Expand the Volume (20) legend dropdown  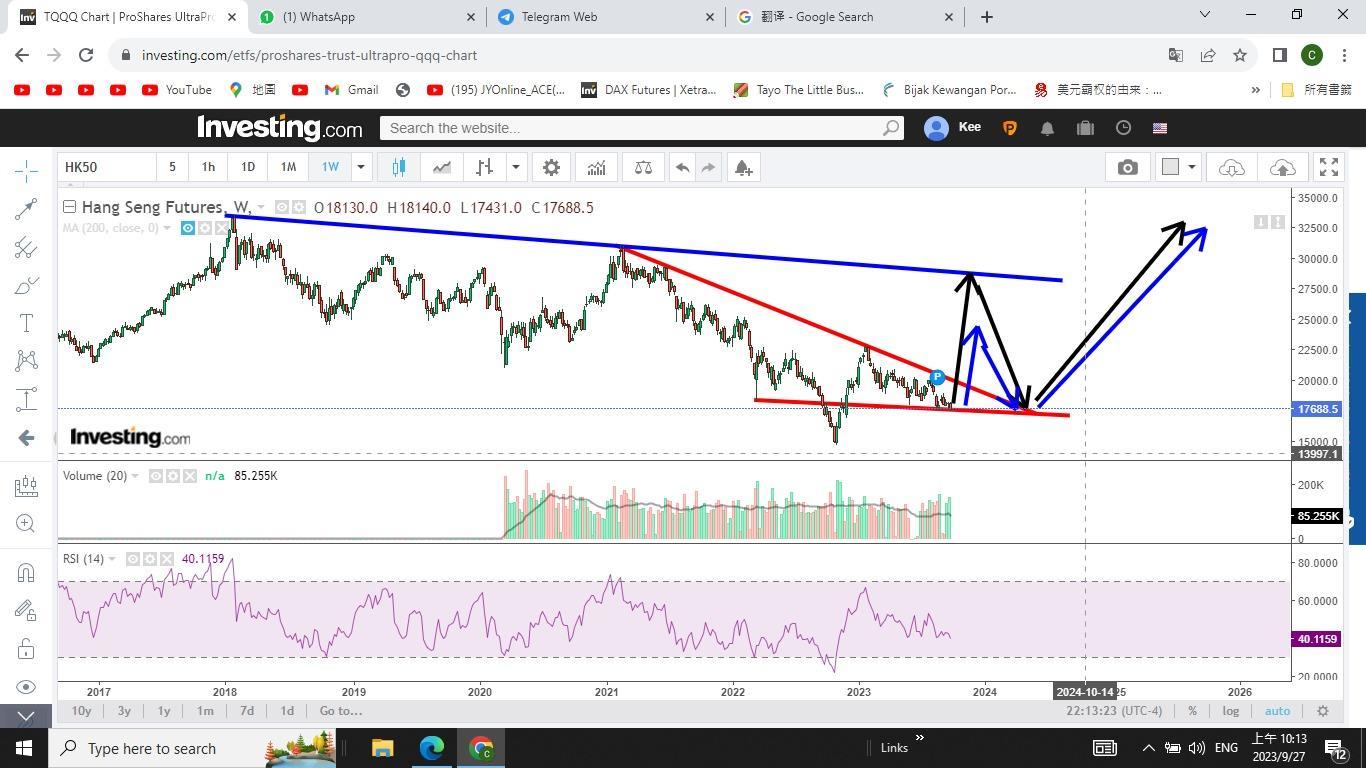135,476
